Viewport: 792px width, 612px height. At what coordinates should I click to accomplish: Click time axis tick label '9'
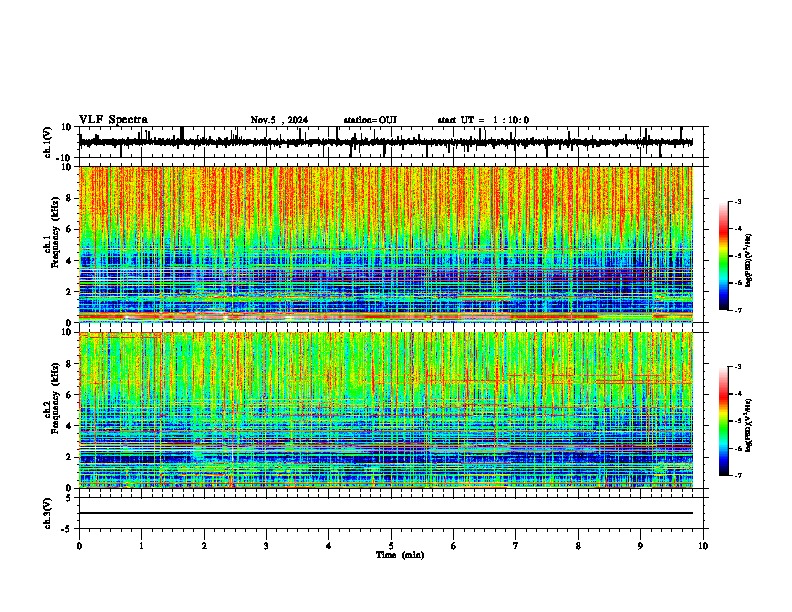[x=640, y=546]
